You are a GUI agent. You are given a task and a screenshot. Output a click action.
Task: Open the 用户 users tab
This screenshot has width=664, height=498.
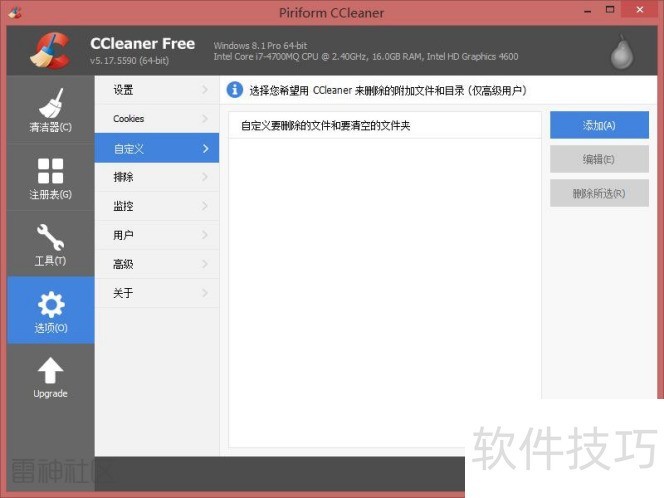(x=157, y=235)
